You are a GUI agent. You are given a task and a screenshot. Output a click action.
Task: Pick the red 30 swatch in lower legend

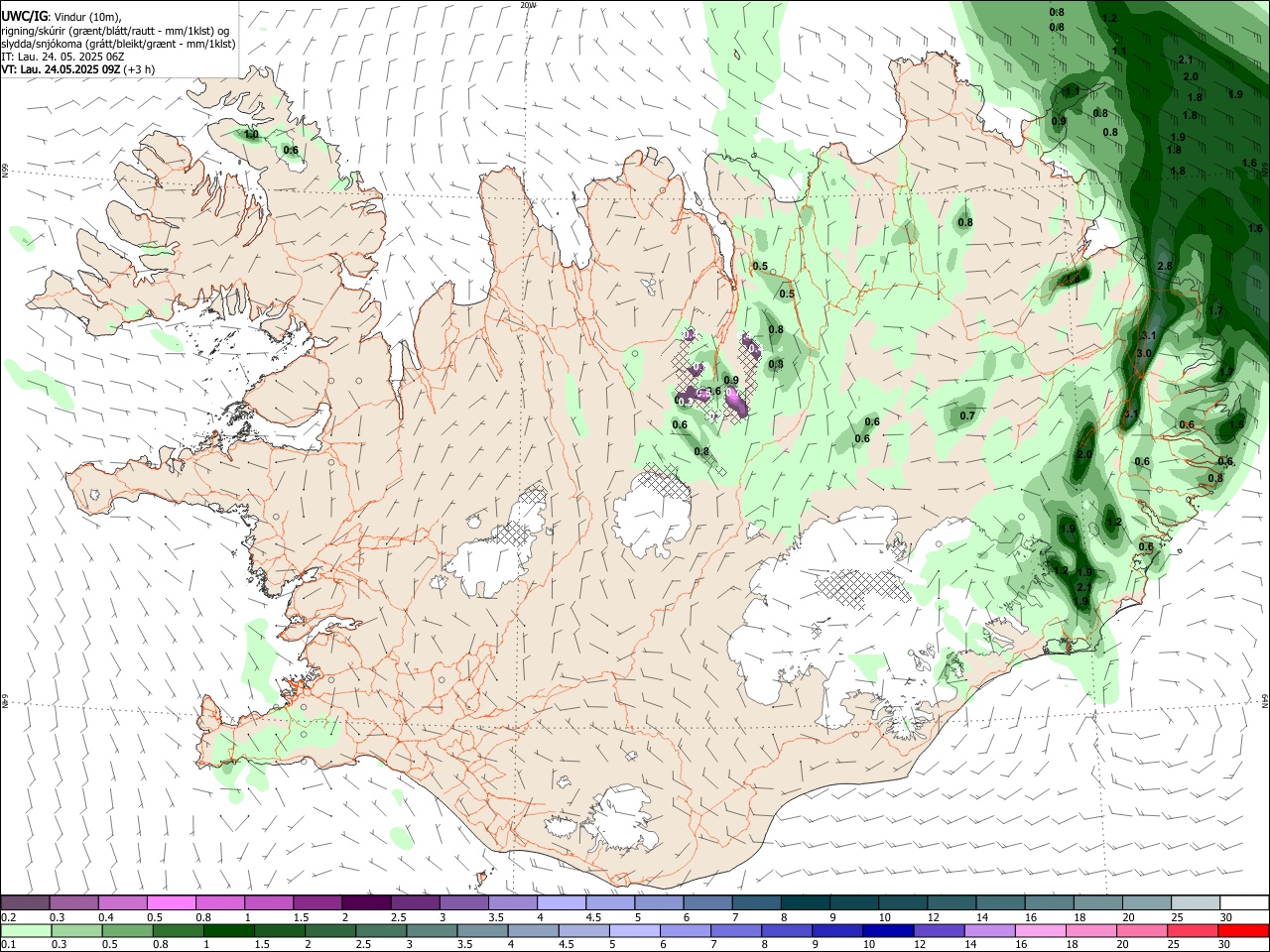tap(1244, 931)
